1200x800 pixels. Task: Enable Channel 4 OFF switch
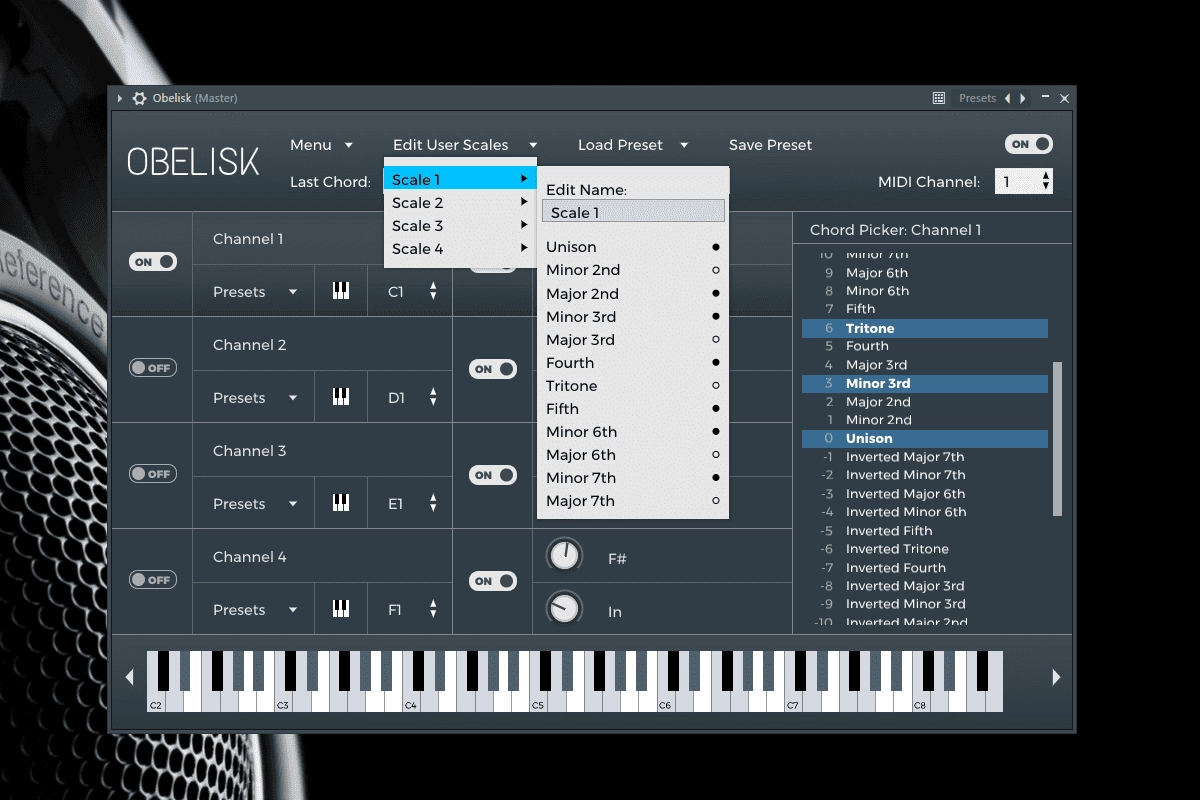(x=153, y=580)
